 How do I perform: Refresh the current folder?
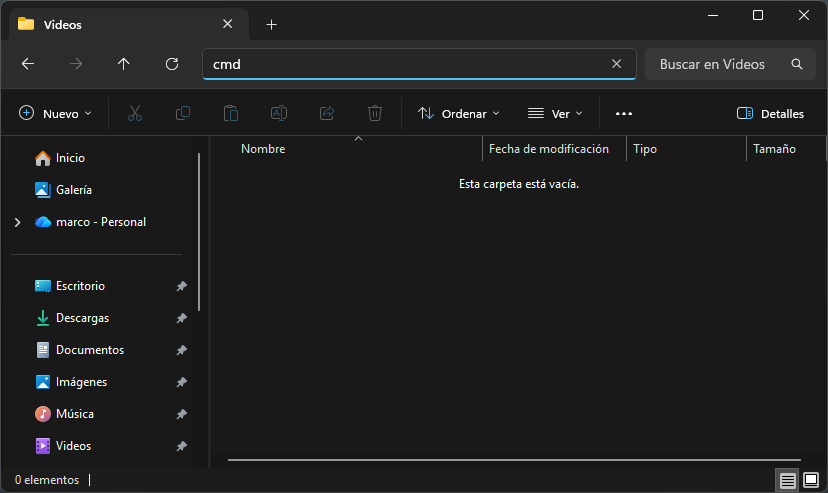[172, 64]
